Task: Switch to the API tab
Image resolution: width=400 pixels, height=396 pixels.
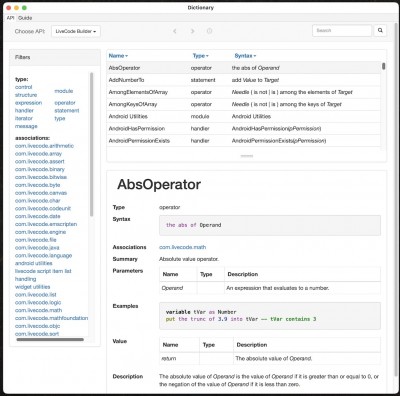Action: [x=10, y=18]
